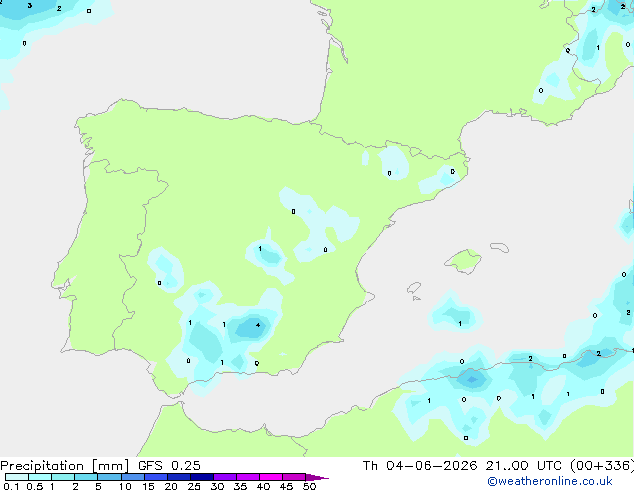Select the 20–25 mm legend color swatch
This screenshot has width=634, height=490.
[x=179, y=477]
